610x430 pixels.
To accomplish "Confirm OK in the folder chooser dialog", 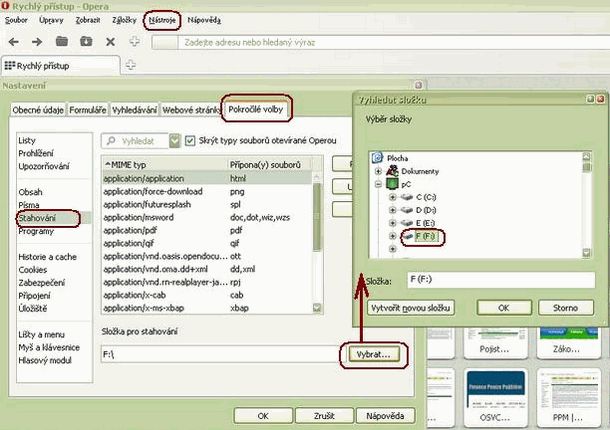I will (x=504, y=308).
